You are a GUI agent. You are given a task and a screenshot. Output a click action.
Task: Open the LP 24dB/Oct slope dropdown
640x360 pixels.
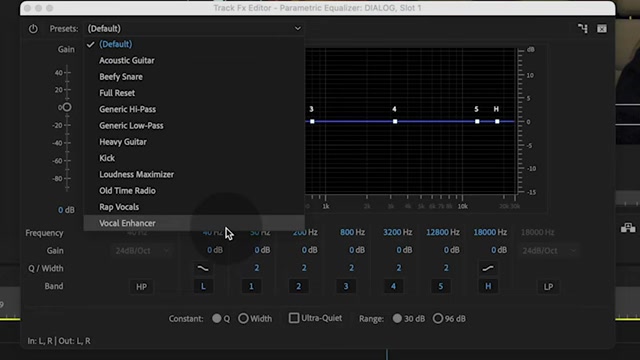click(549, 251)
